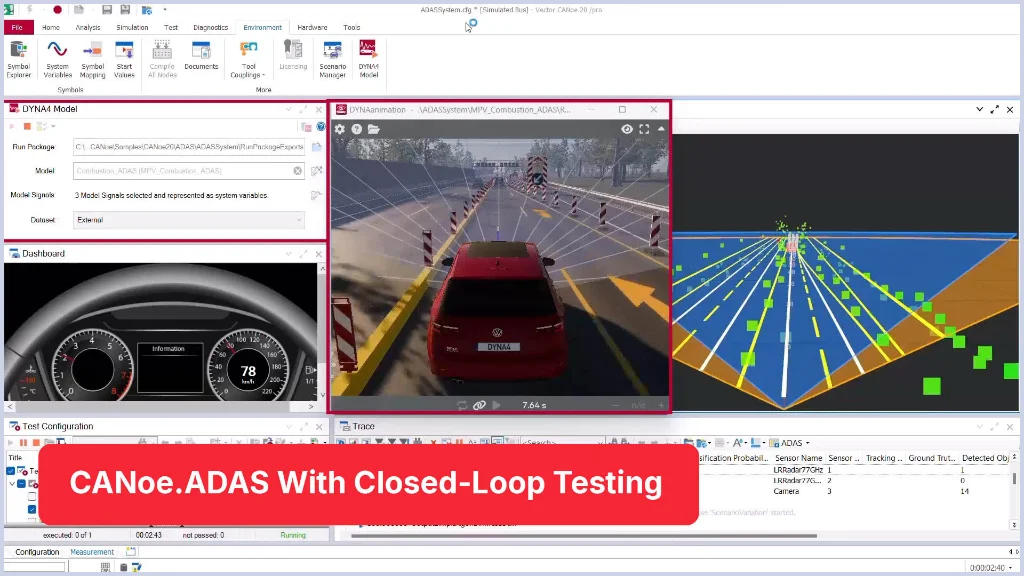Launch the Symbol Mapping tool

[x=93, y=59]
